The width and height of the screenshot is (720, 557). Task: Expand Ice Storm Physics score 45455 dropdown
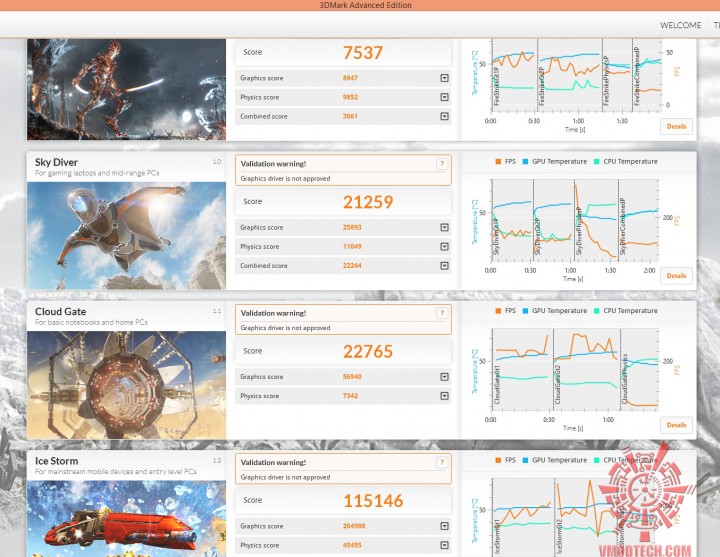[444, 545]
